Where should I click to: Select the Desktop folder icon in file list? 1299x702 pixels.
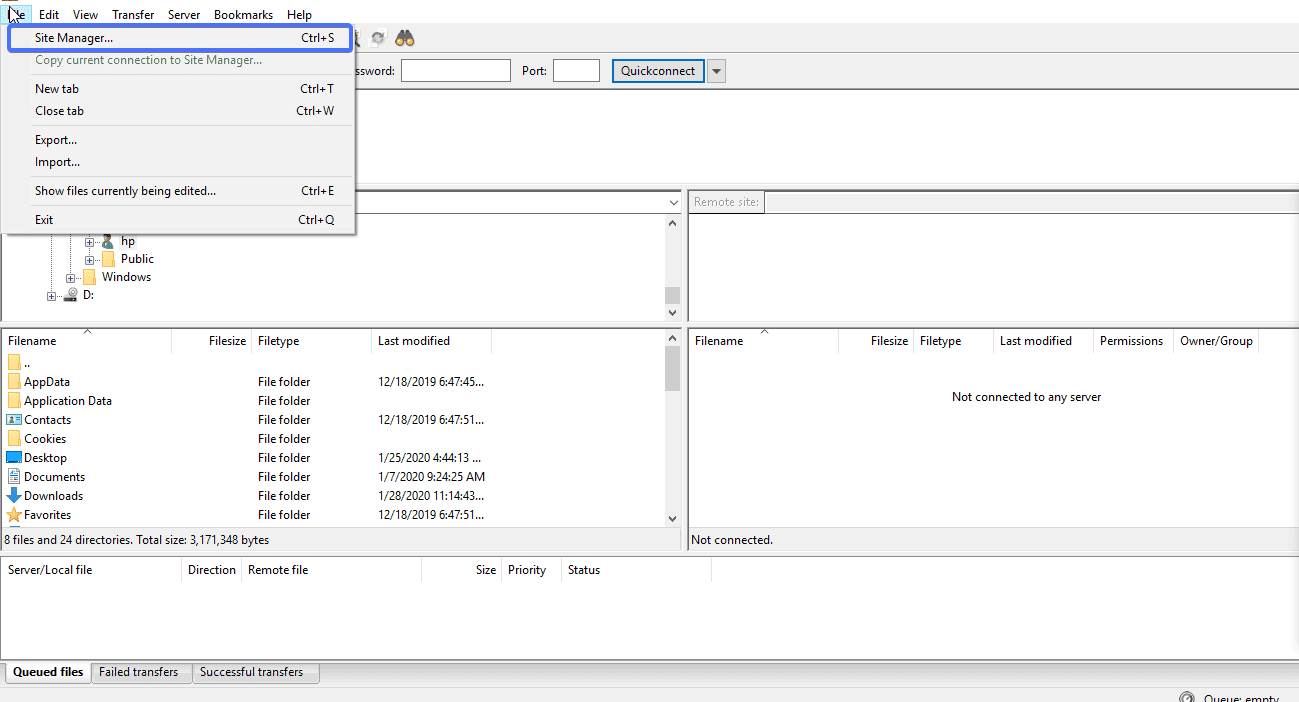pos(14,458)
